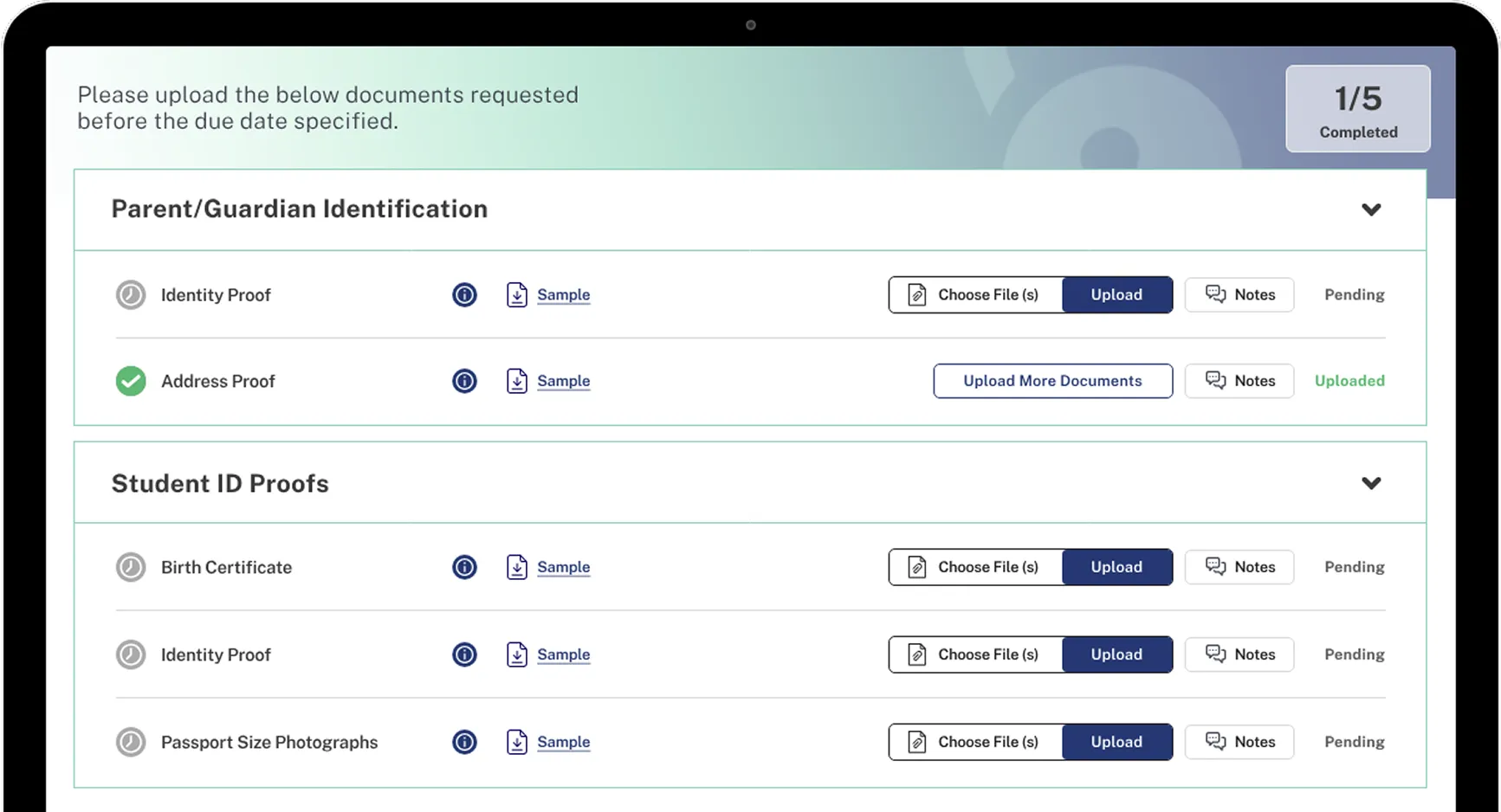Click green checkmark status icon for Address Proof
Image resolution: width=1501 pixels, height=812 pixels.
[x=131, y=381]
